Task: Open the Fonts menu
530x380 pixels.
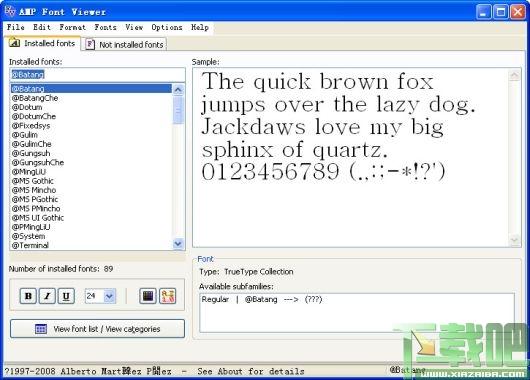Action: tap(105, 27)
